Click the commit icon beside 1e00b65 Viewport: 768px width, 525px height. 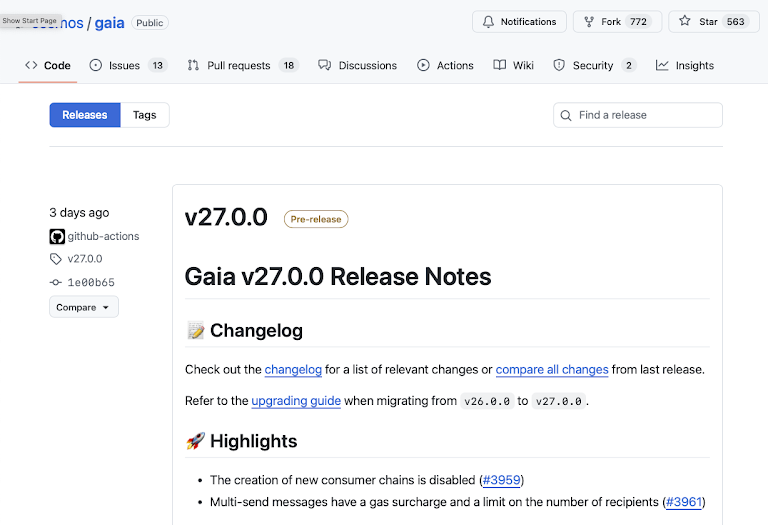pos(56,283)
